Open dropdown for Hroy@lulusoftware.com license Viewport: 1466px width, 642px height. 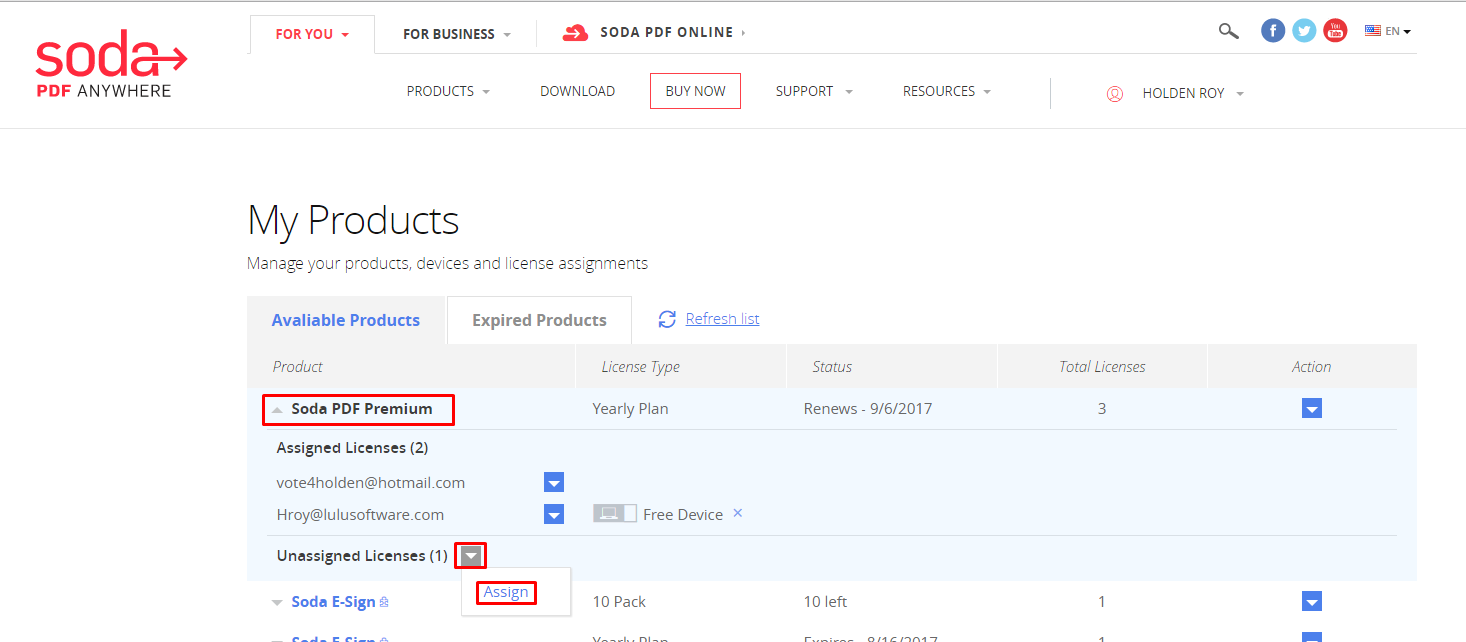tap(554, 515)
